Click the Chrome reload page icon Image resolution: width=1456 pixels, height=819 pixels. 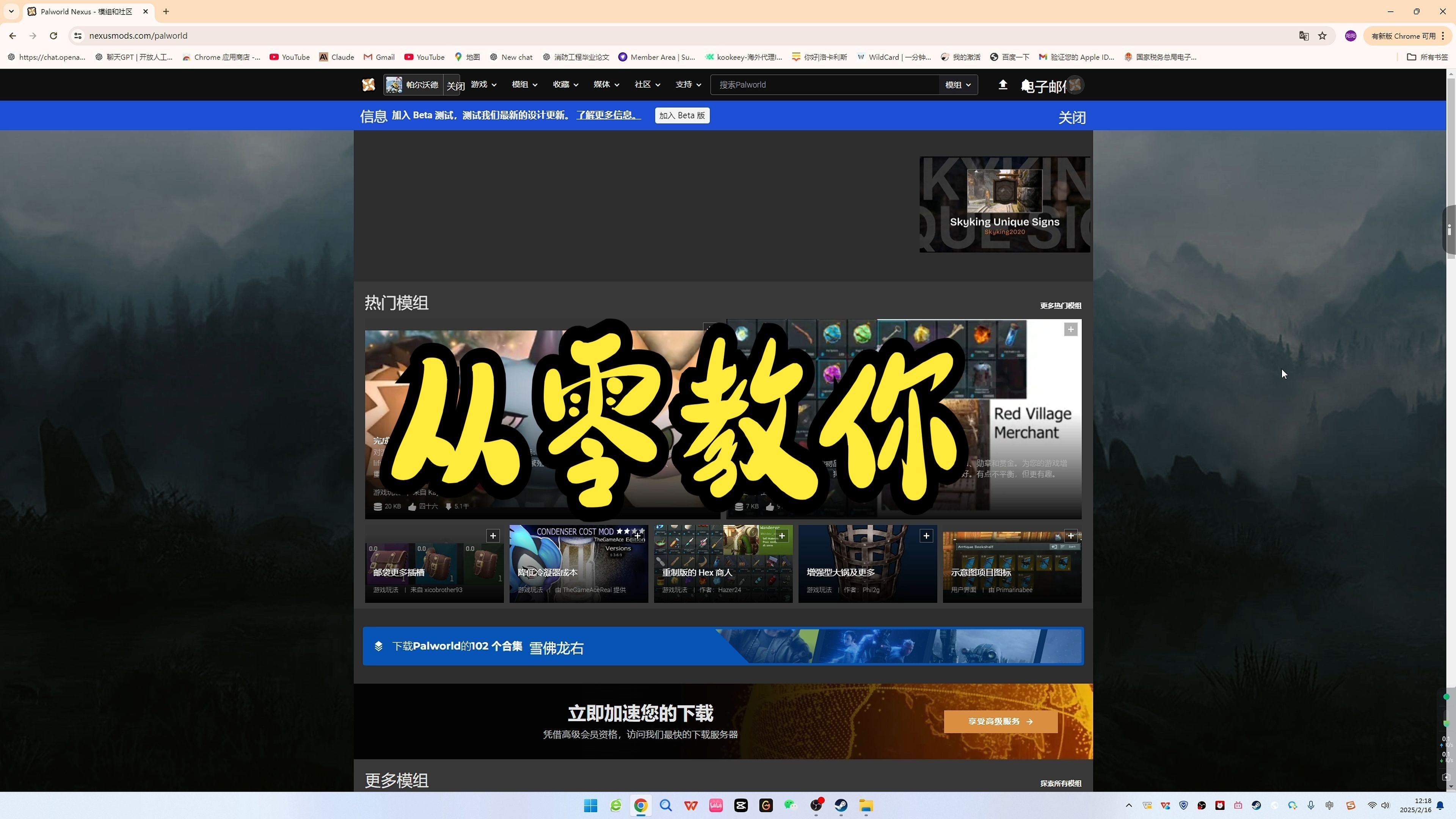coord(53,36)
